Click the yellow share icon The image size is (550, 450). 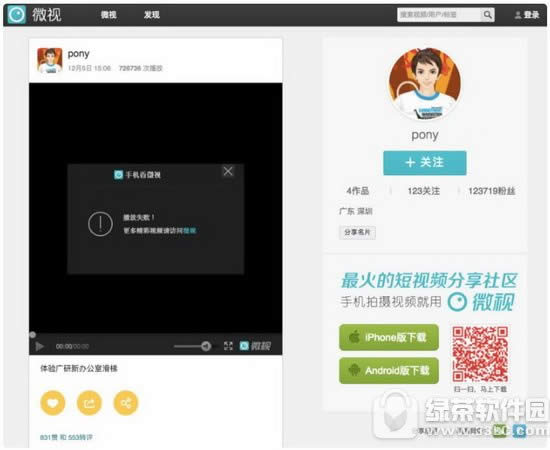(x=126, y=403)
